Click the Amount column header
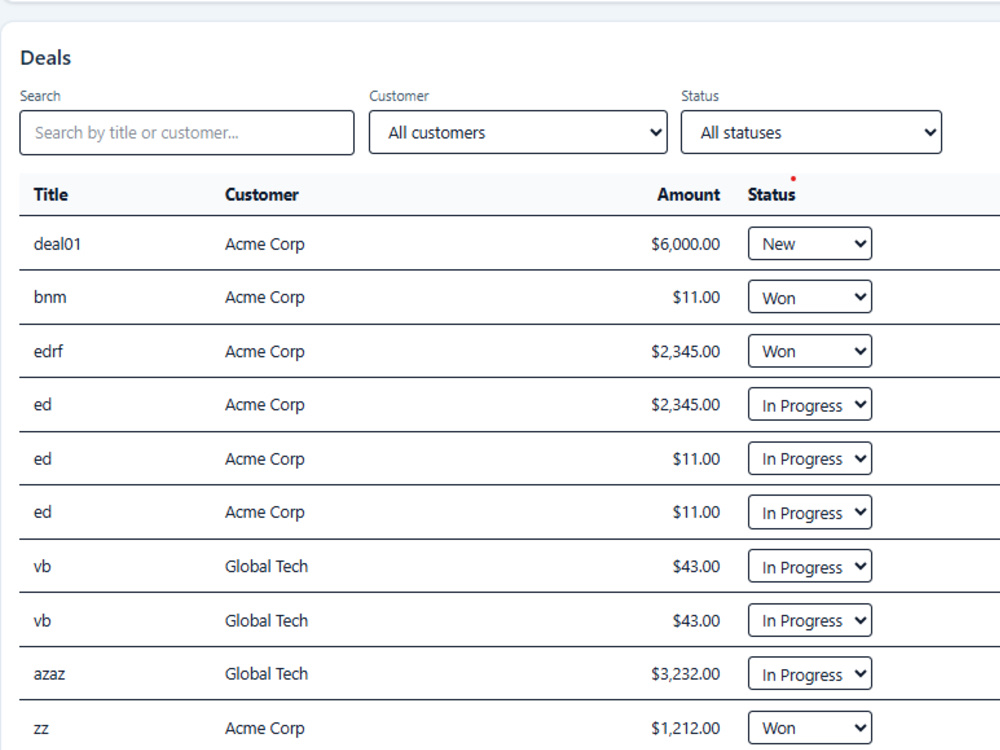 [689, 195]
